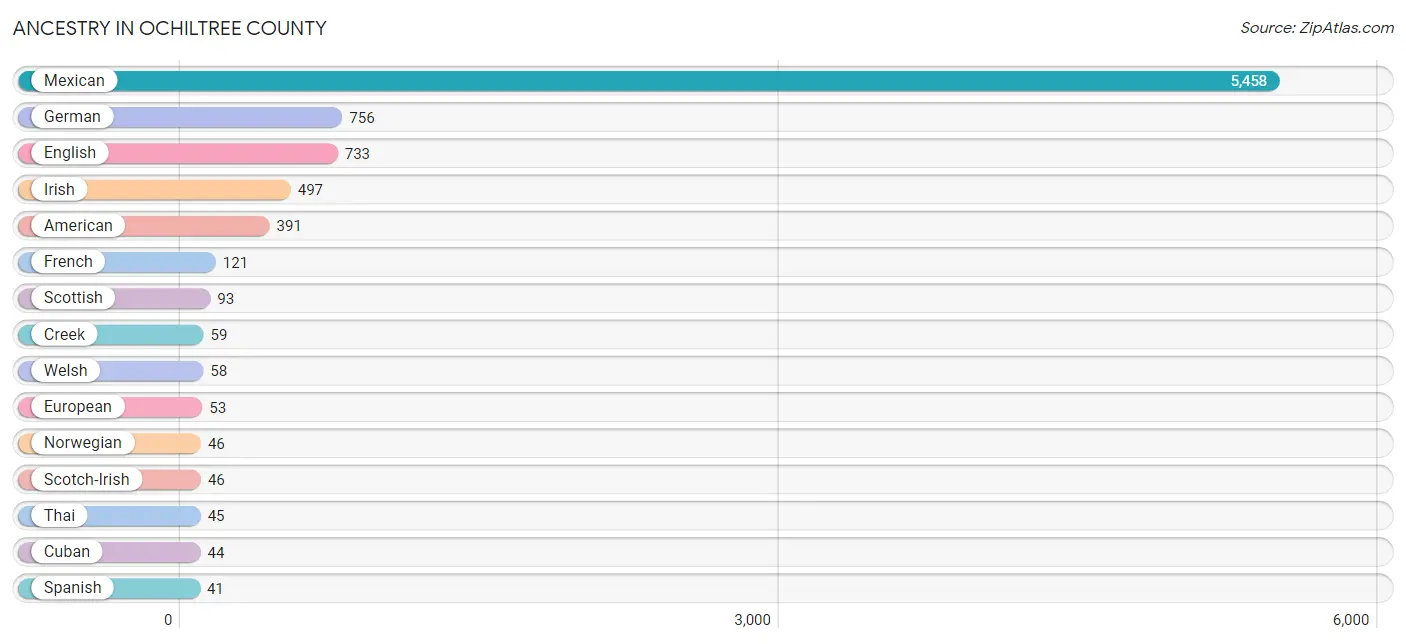
Task: Click the 0 x-axis tick label
Action: click(x=168, y=620)
